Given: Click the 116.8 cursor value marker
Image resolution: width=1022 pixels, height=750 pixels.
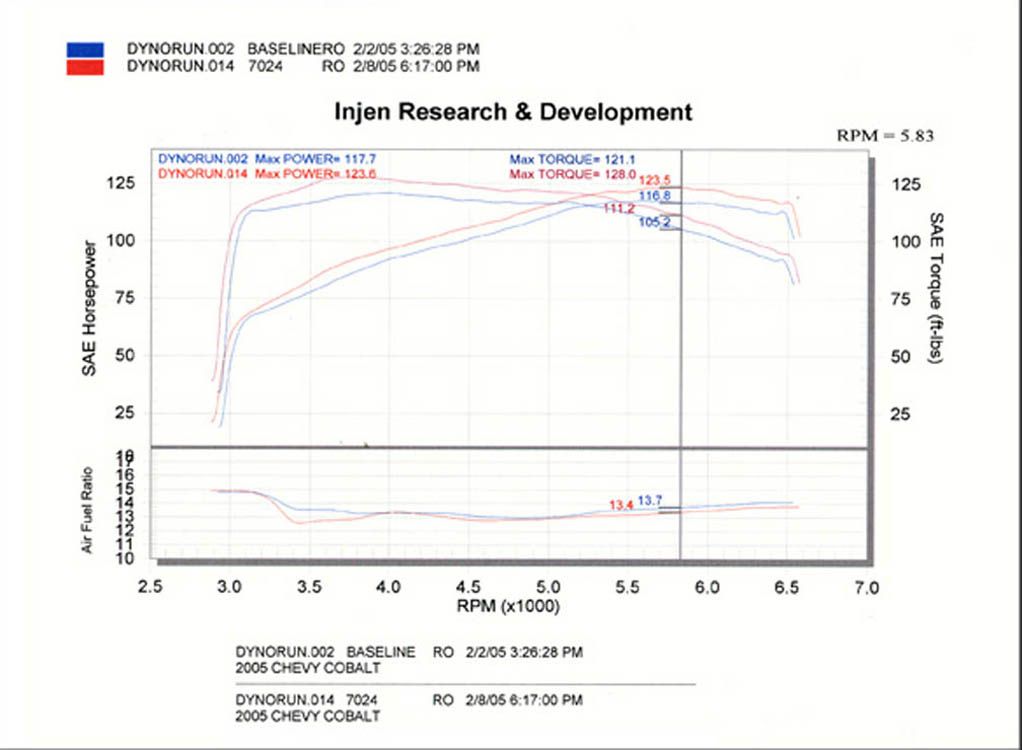Looking at the screenshot, I should [654, 195].
